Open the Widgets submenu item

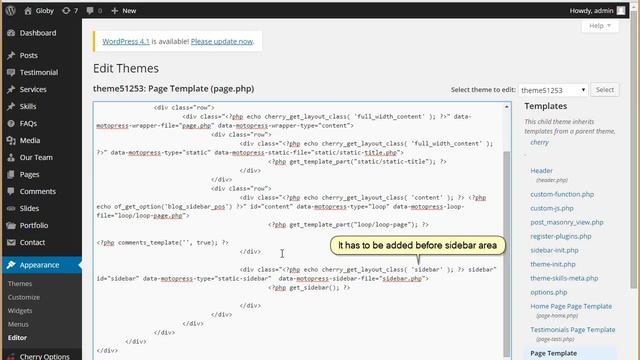(x=20, y=311)
